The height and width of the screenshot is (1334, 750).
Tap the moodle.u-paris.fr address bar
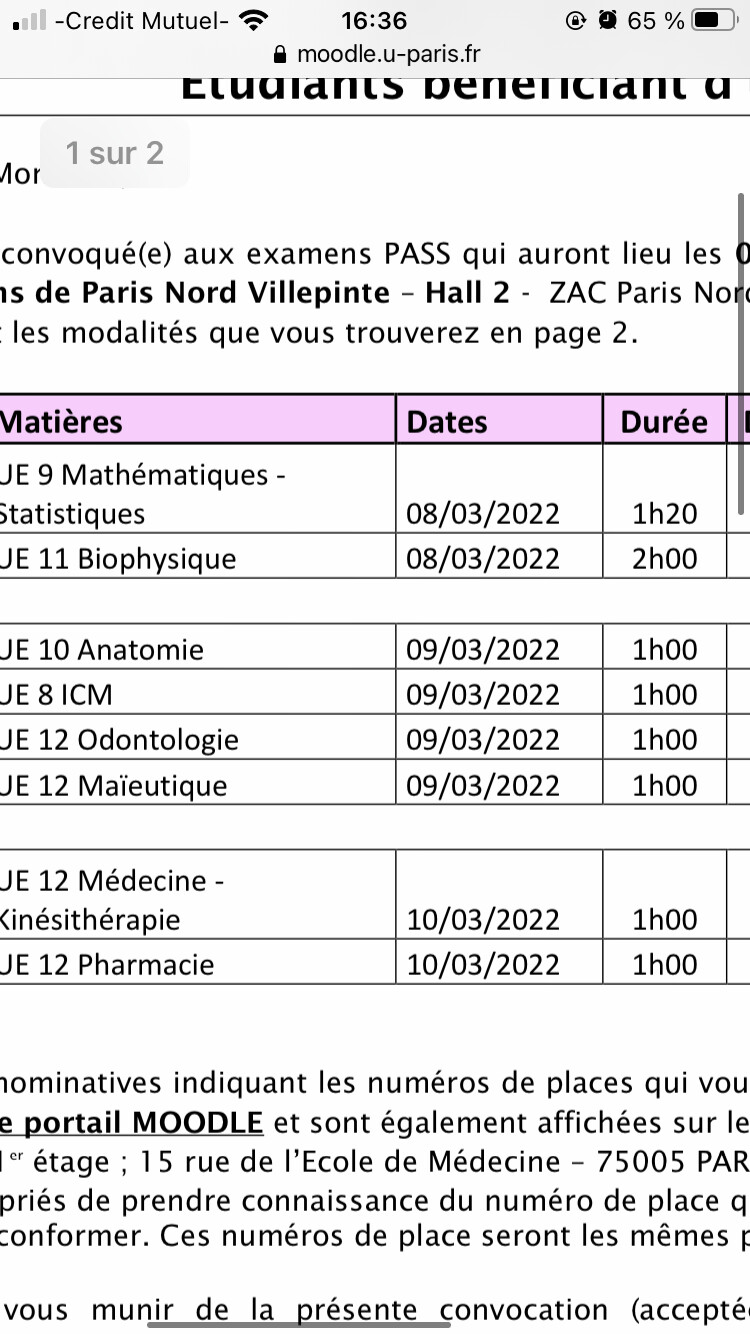[375, 54]
